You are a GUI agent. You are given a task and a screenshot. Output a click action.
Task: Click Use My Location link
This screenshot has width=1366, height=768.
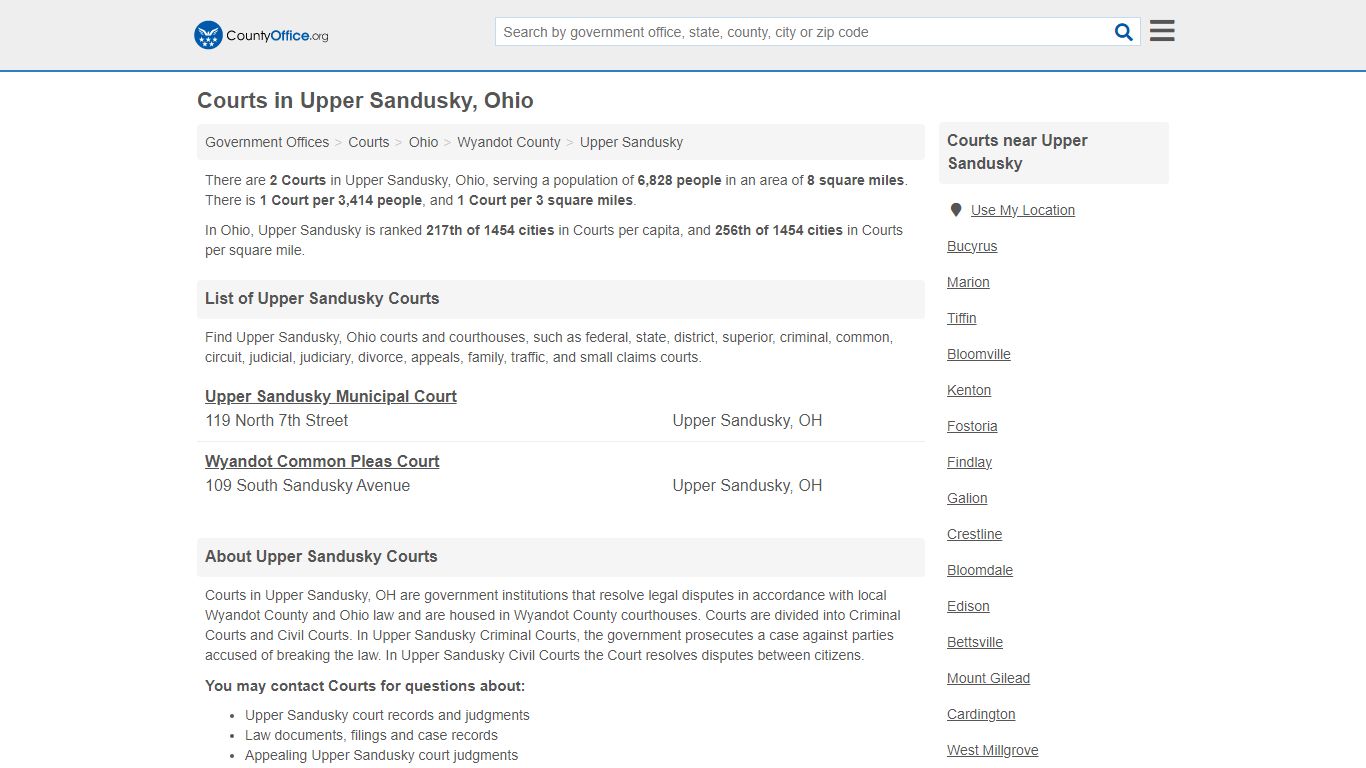coord(1023,210)
